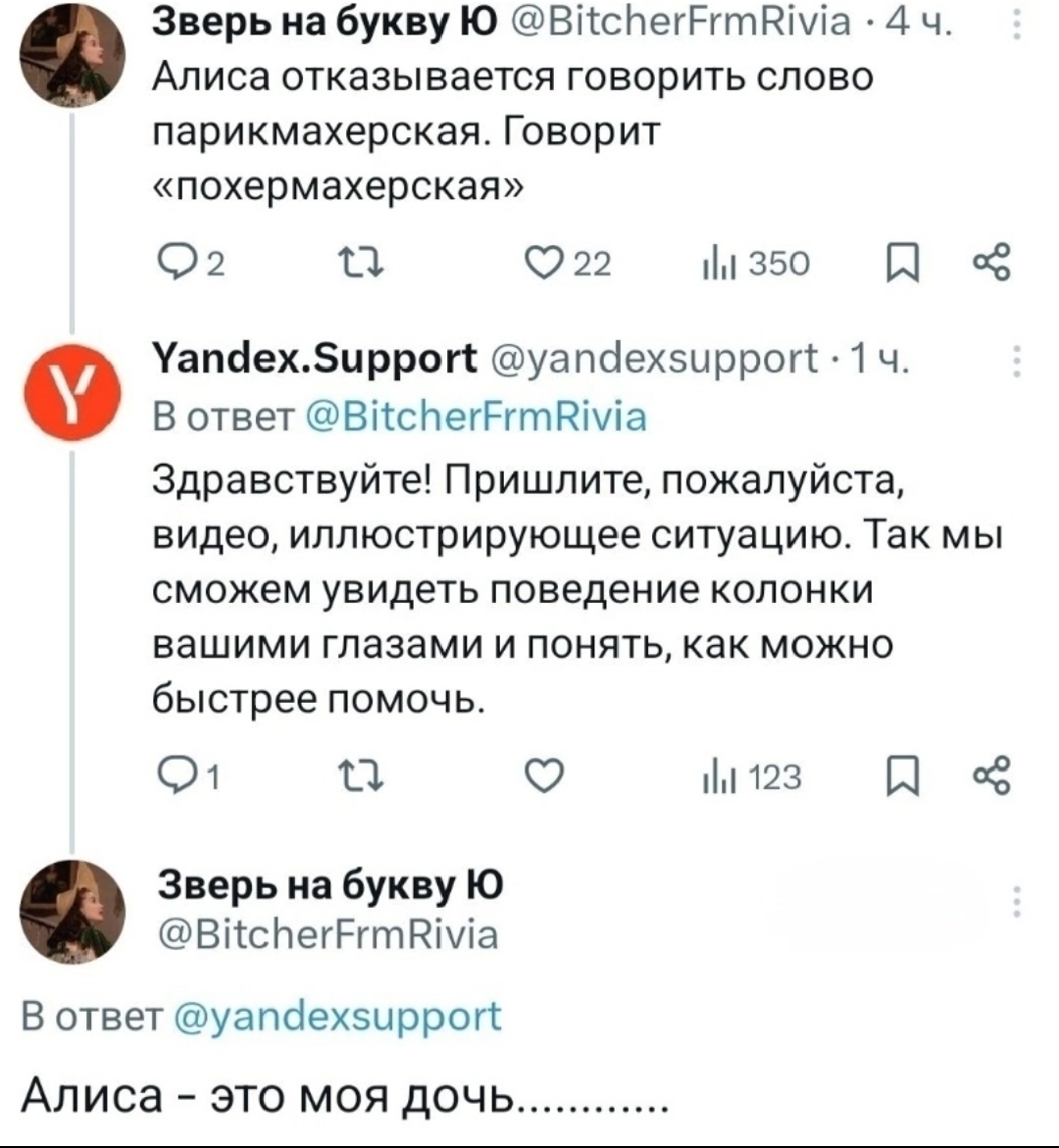
Task: Share the Yandex.Support reply tweet
Action: [985, 777]
